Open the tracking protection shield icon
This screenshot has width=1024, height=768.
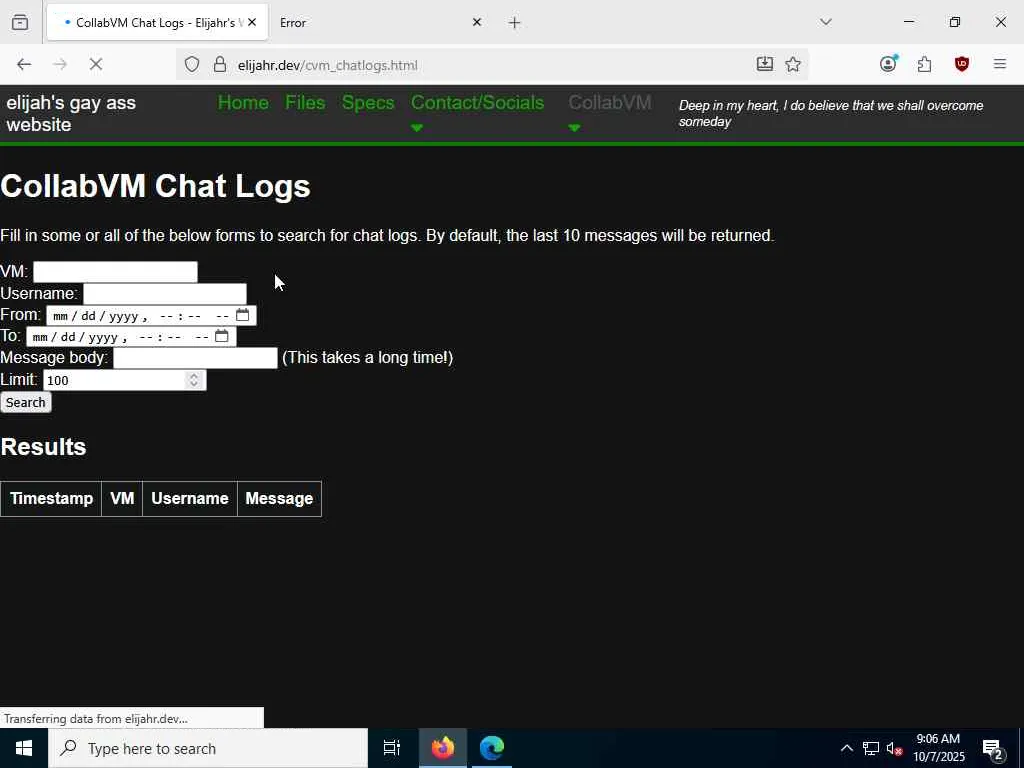click(191, 64)
